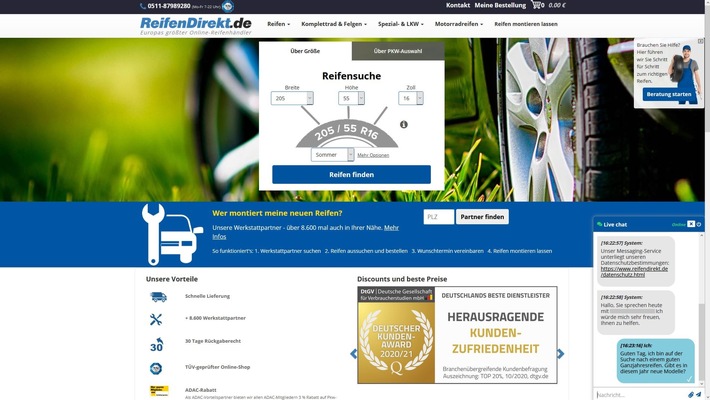Open Meine Bestellung
Image resolution: width=710 pixels, height=400 pixels.
[x=500, y=5]
